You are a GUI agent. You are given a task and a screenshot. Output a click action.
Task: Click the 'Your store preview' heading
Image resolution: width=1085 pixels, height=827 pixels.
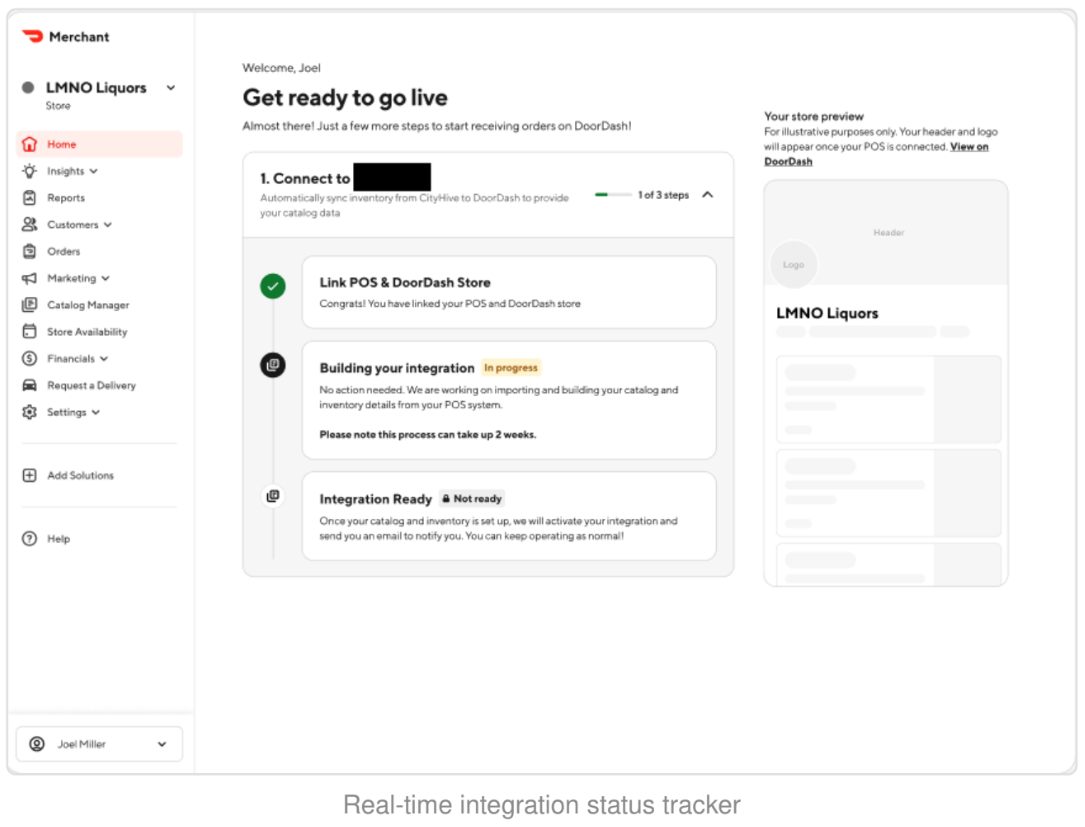(x=814, y=116)
